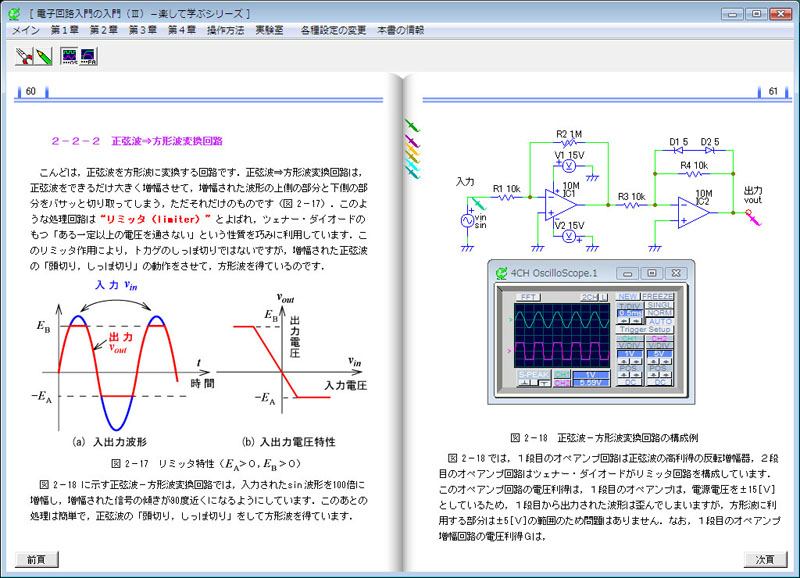800x578 pixels.
Task: Open the 本書の情報 menu
Action: click(x=401, y=30)
